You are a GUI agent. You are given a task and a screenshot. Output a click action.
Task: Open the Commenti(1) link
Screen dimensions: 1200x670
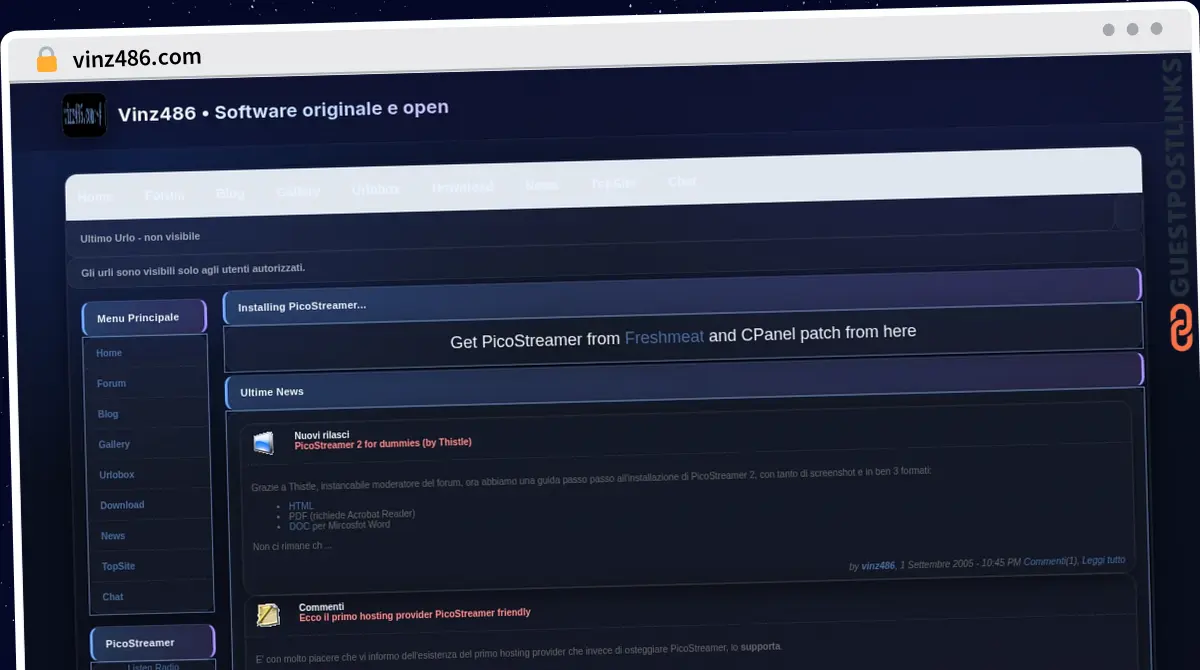[1051, 562]
